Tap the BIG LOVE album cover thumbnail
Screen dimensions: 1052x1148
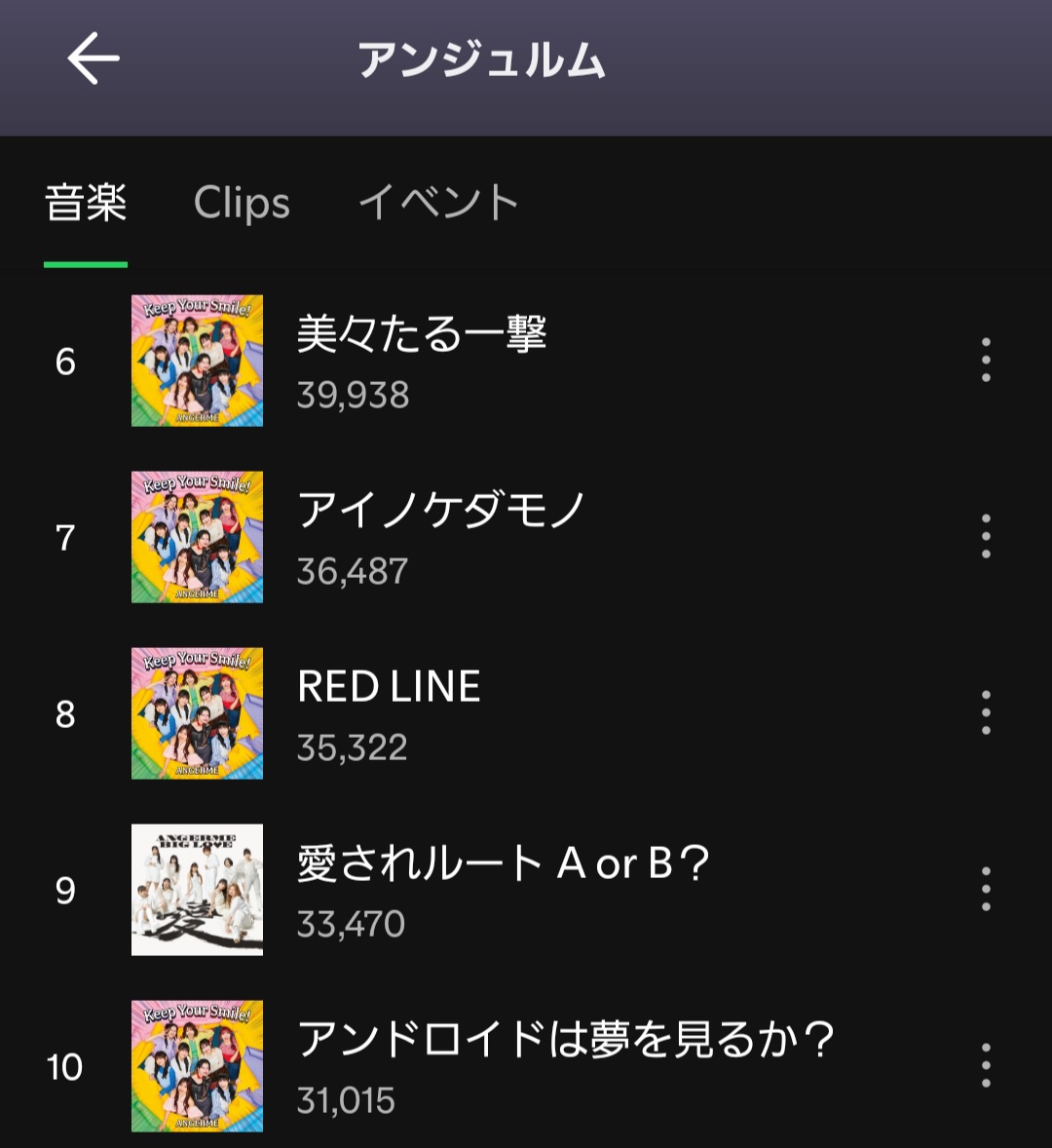(197, 890)
